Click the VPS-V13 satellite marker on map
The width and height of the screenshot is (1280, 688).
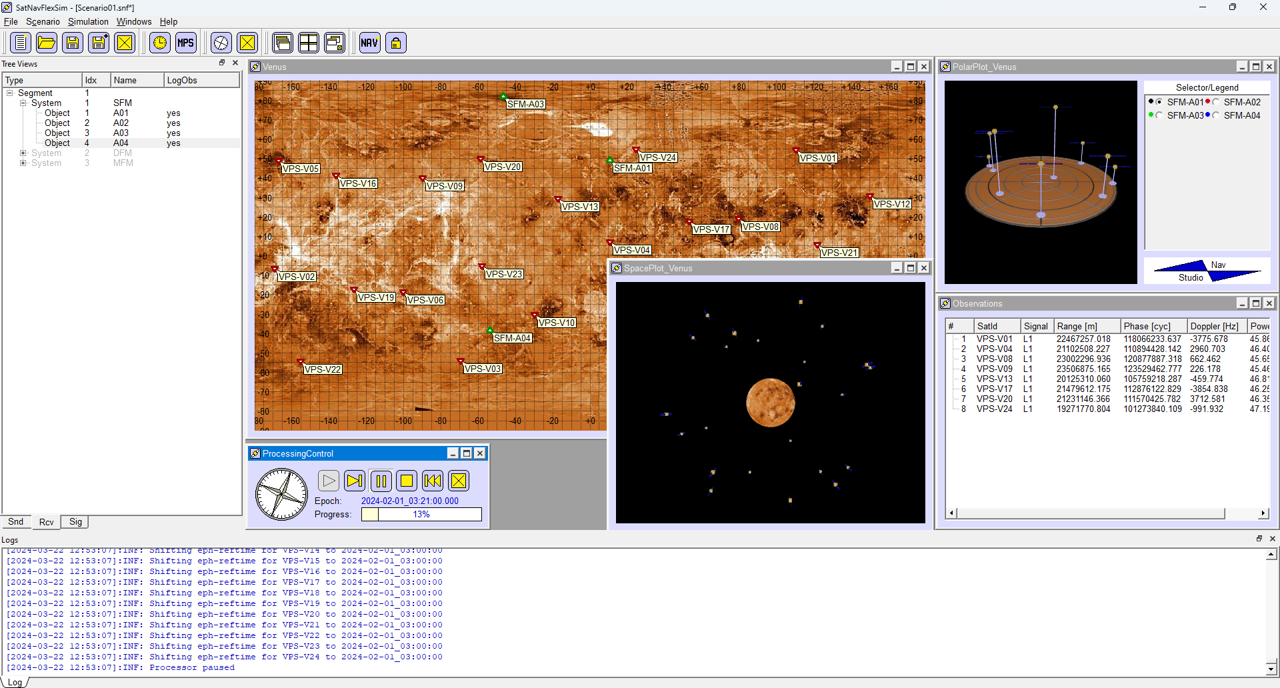point(558,200)
